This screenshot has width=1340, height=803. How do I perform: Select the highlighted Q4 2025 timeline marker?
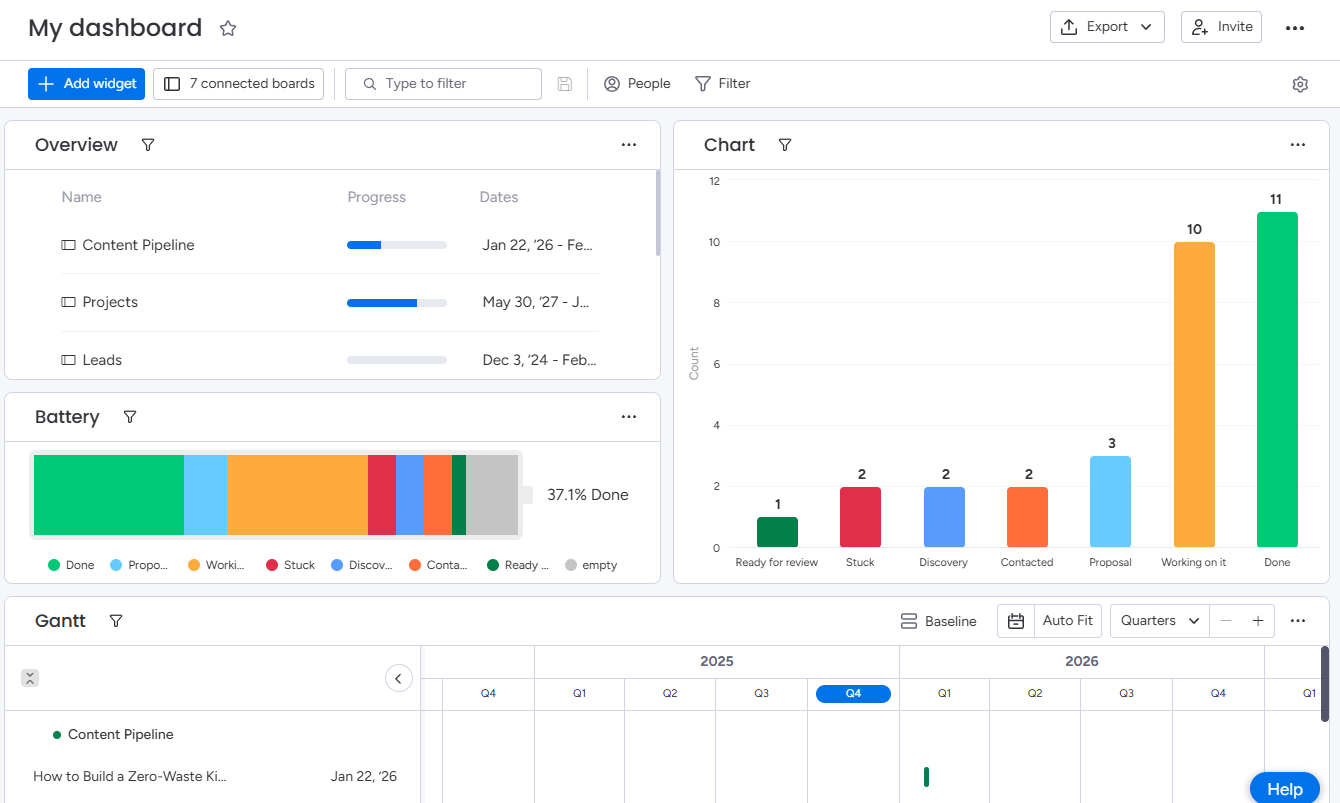[x=853, y=694]
